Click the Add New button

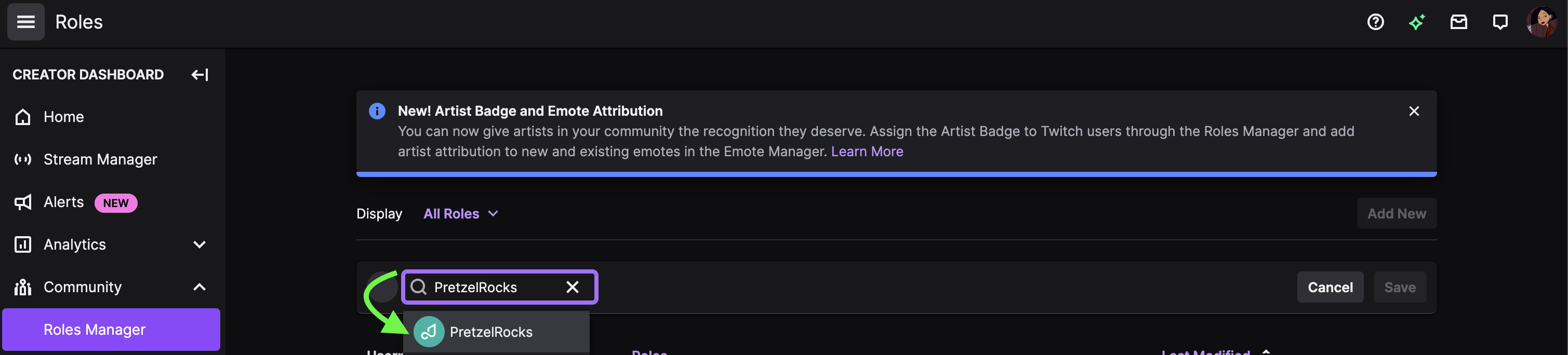pos(1397,214)
